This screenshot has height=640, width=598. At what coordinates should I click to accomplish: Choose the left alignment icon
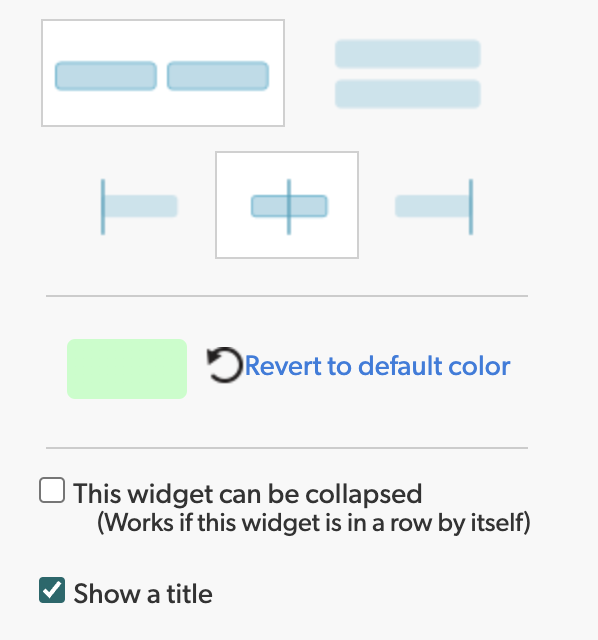coord(139,207)
